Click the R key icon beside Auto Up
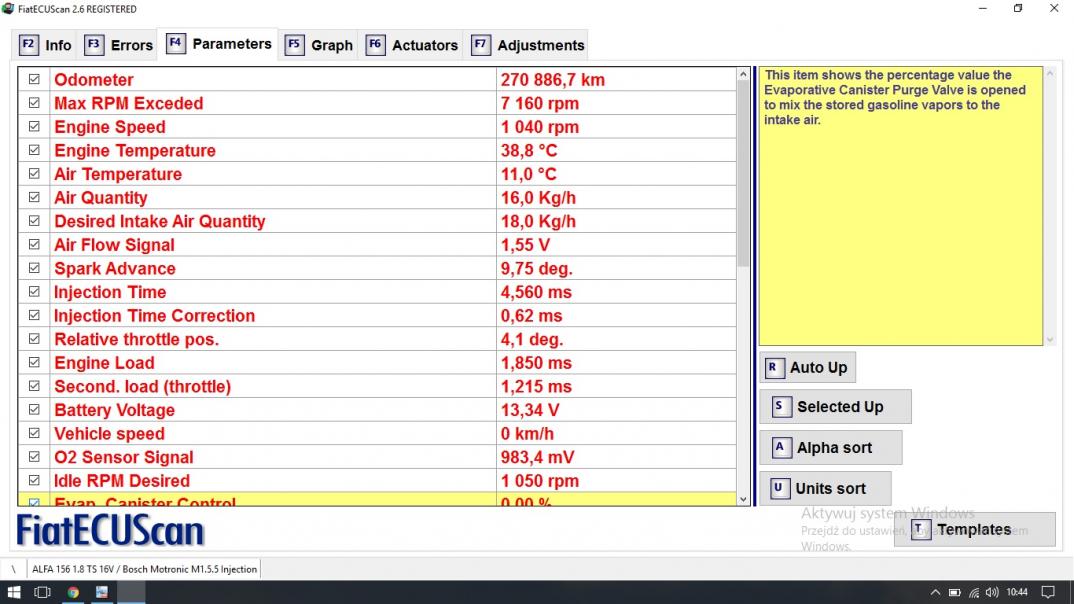This screenshot has width=1074, height=604. tap(772, 368)
